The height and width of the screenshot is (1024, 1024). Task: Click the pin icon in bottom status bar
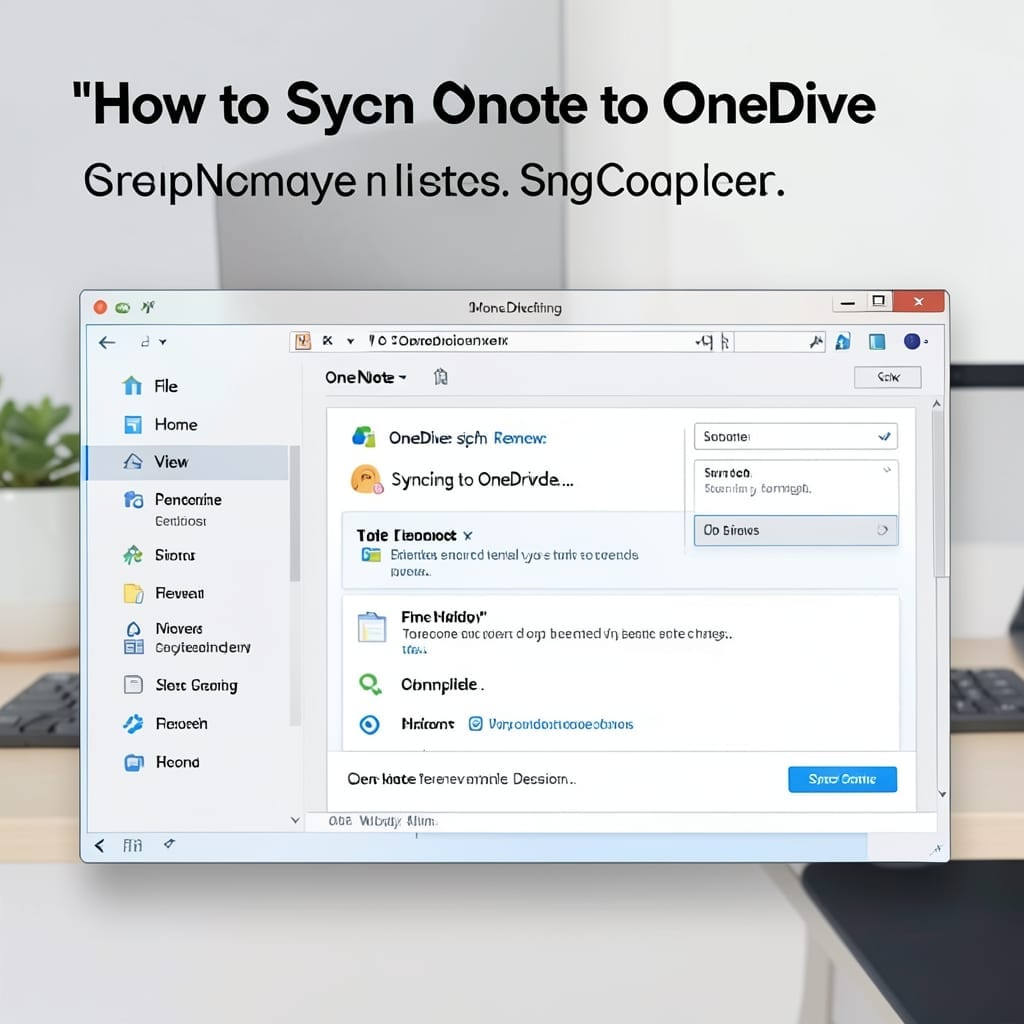(169, 844)
